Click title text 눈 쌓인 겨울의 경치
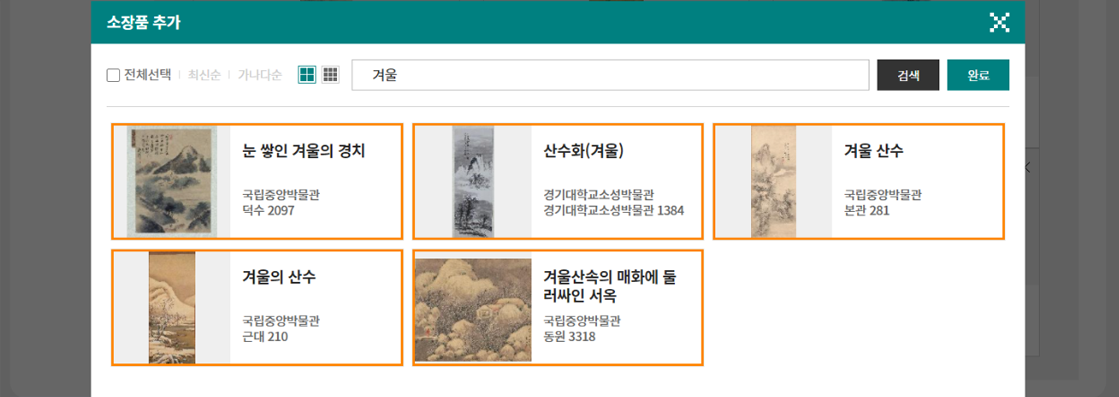Screen dimensions: 1119x397 [x=304, y=151]
